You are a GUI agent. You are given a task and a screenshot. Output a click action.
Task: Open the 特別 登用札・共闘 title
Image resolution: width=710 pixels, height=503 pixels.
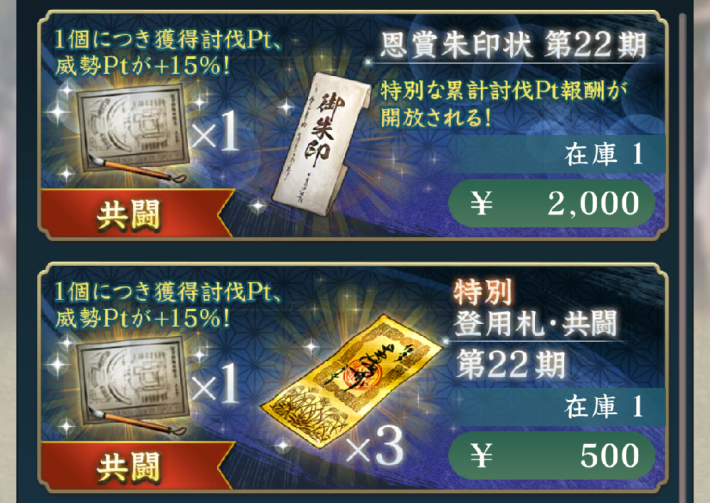[535, 308]
